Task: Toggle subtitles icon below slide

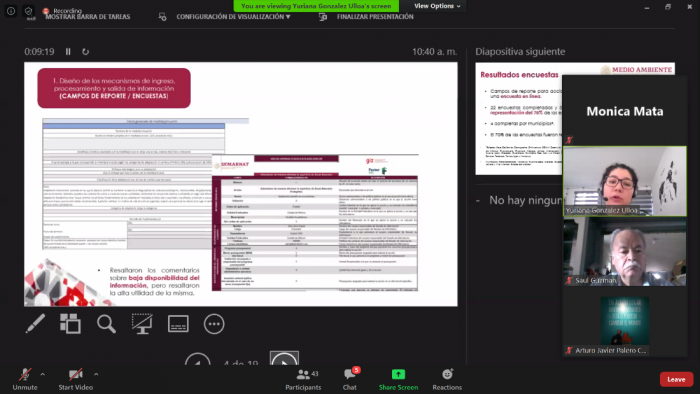Action: (178, 324)
